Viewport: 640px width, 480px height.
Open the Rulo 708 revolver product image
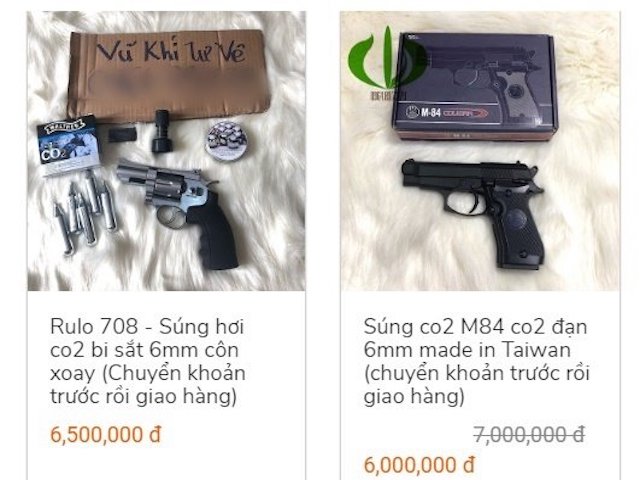pyautogui.click(x=166, y=151)
